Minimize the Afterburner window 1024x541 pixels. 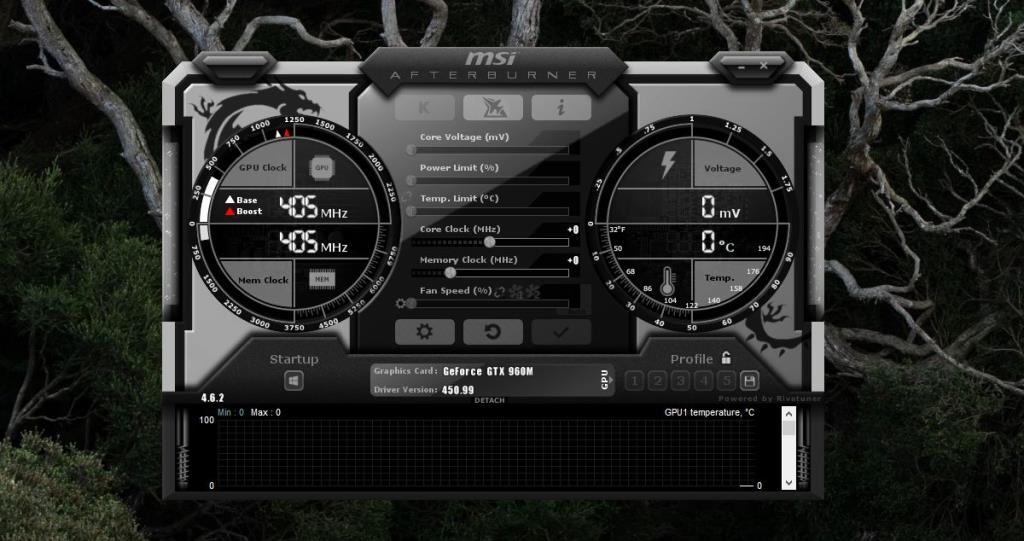pos(741,66)
